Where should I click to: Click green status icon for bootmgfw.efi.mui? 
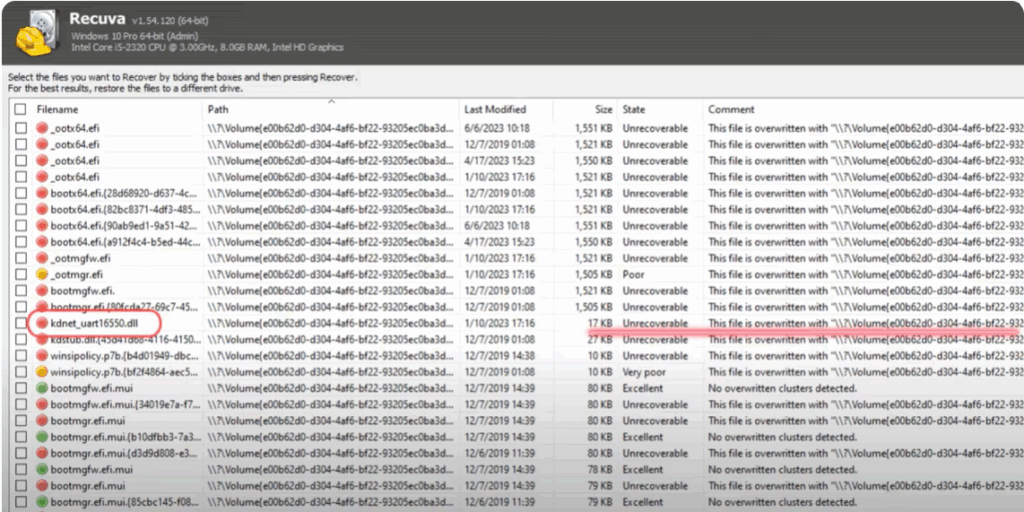(x=43, y=389)
